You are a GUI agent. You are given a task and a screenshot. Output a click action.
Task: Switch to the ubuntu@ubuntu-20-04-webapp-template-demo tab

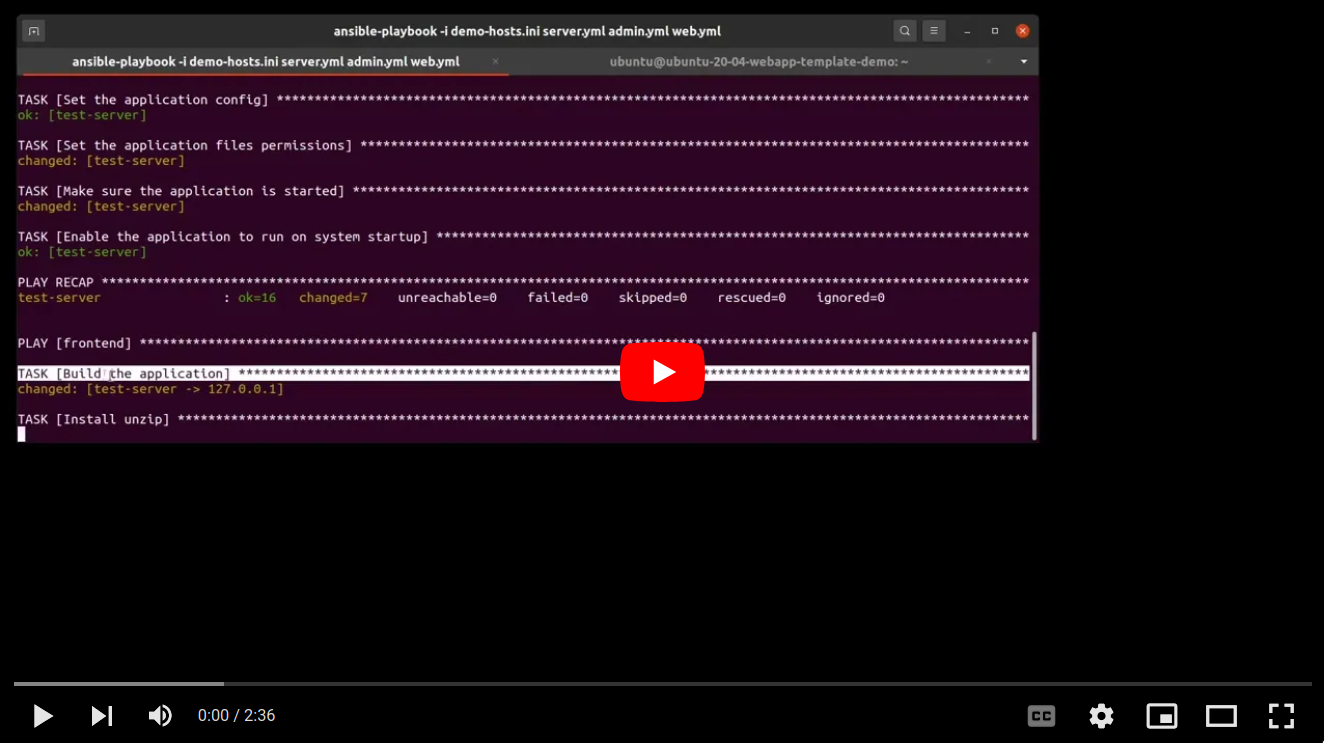759,62
